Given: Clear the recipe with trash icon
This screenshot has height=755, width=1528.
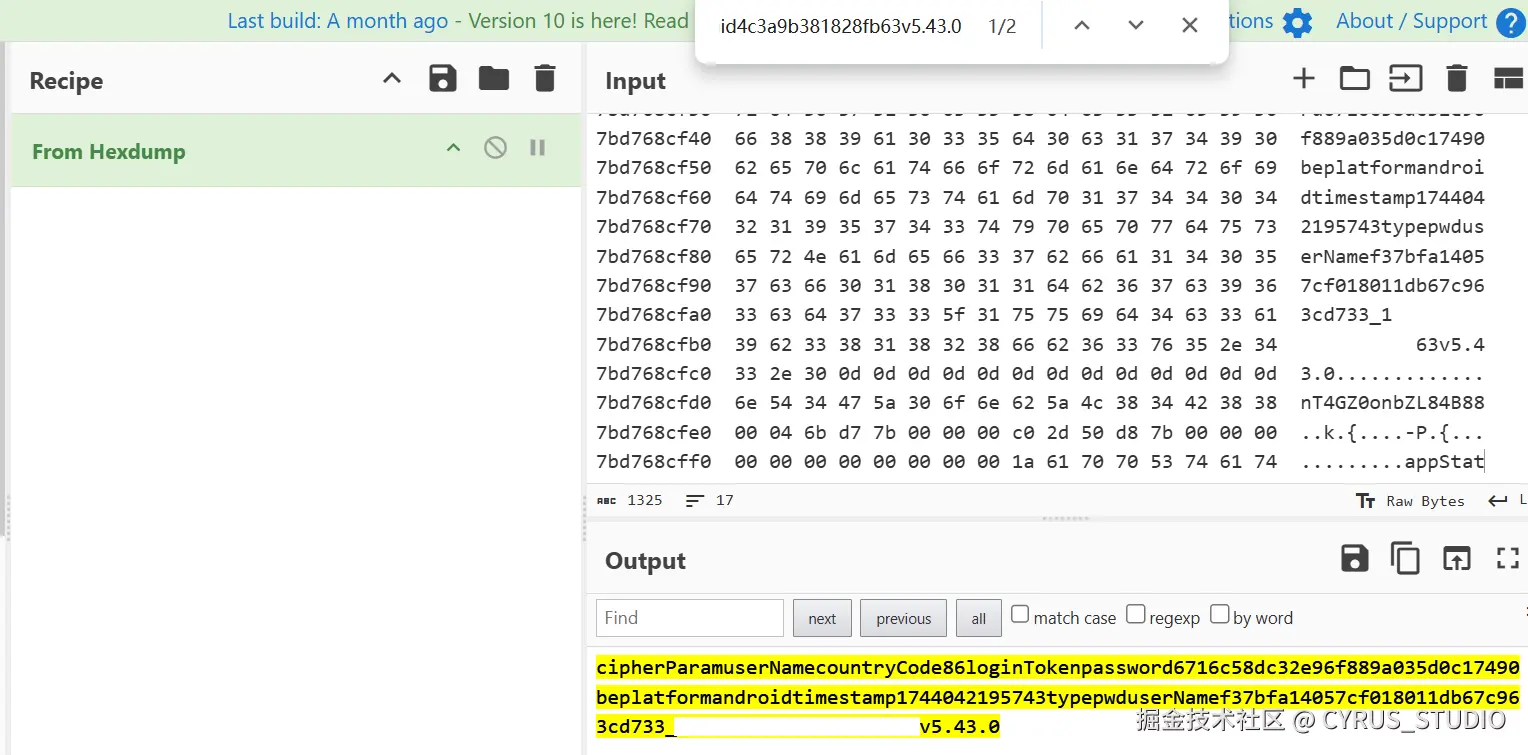Looking at the screenshot, I should [x=545, y=79].
